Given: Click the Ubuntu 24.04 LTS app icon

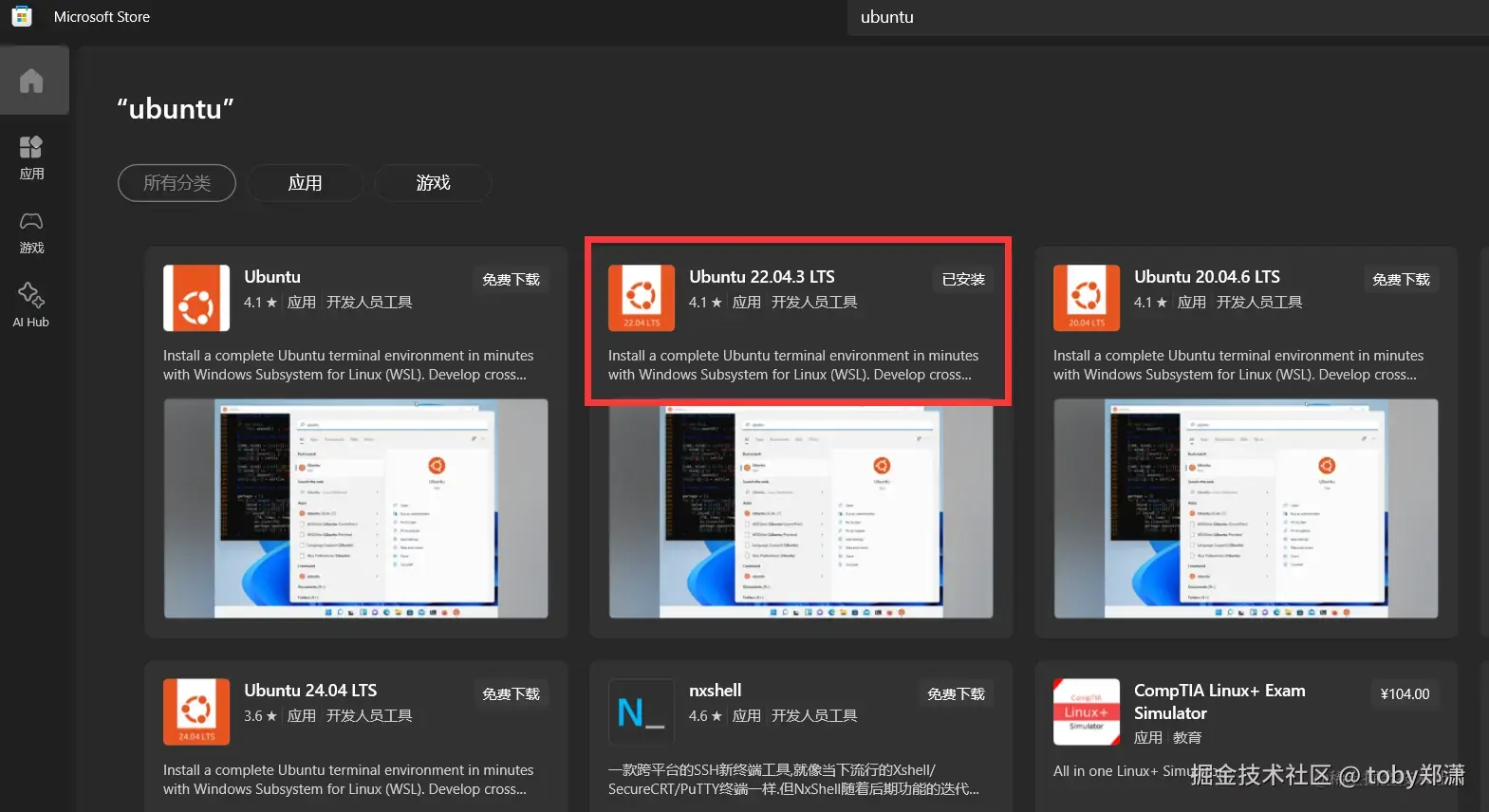Looking at the screenshot, I should [196, 711].
